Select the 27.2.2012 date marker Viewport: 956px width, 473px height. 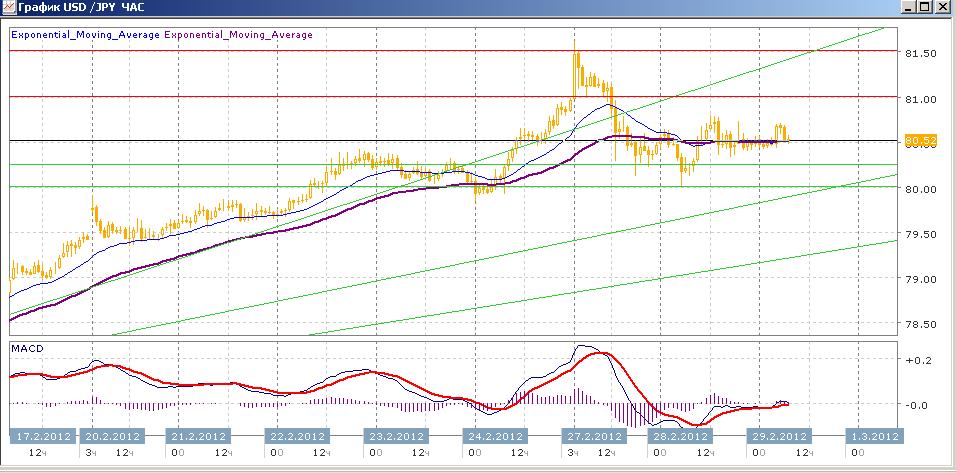594,436
